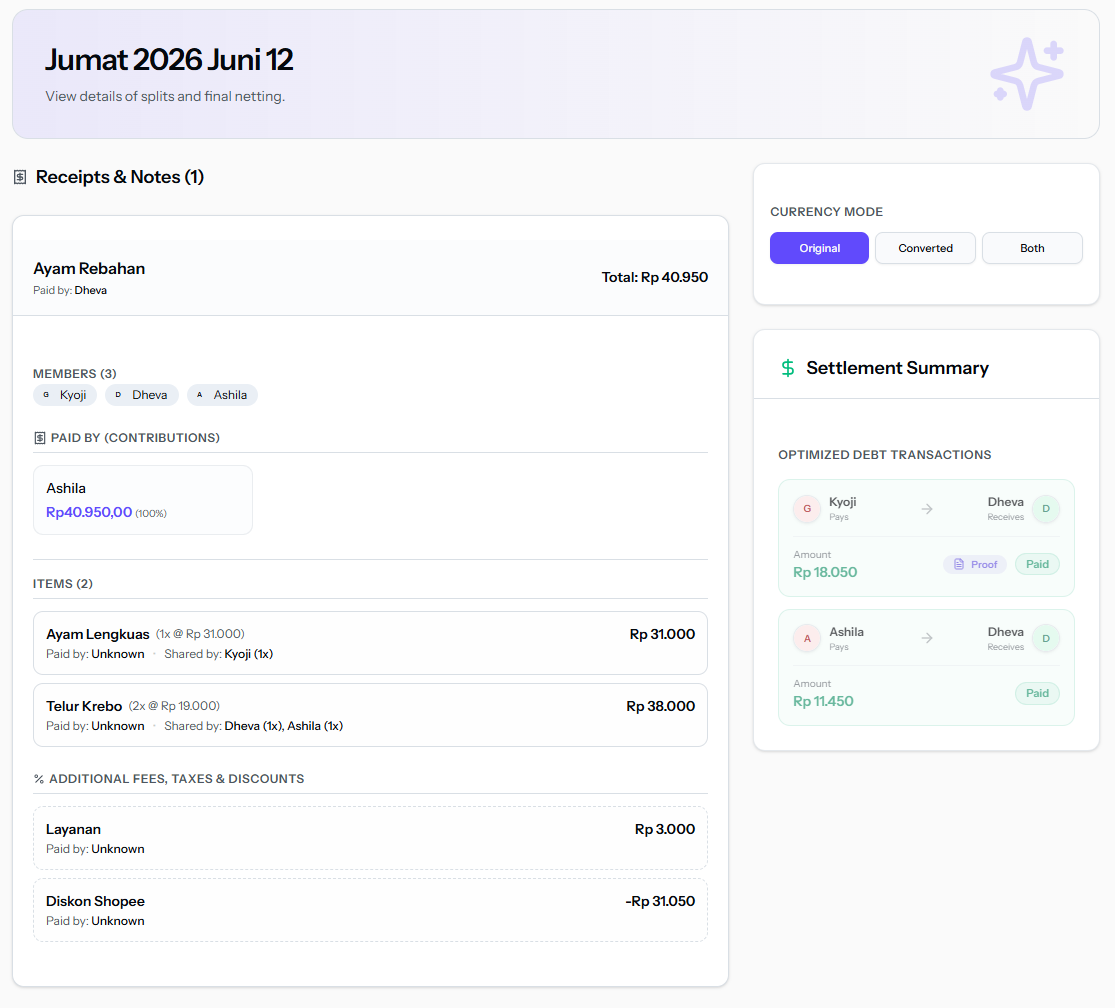Click the percent icon beside Additional Fees
Viewport: 1115px width, 1008px height.
pyautogui.click(x=39, y=779)
